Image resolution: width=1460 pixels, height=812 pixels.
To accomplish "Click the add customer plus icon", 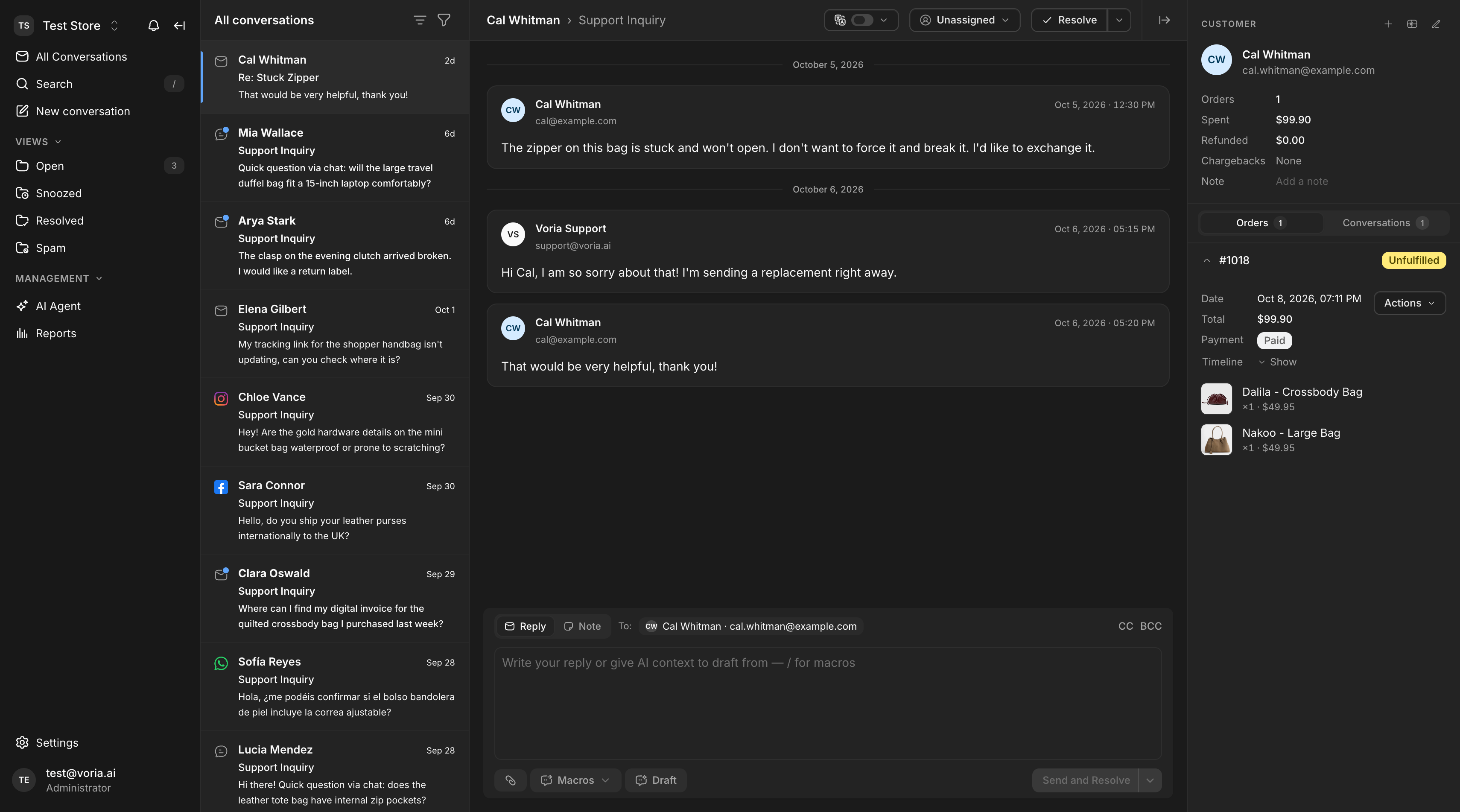I will 1388,24.
